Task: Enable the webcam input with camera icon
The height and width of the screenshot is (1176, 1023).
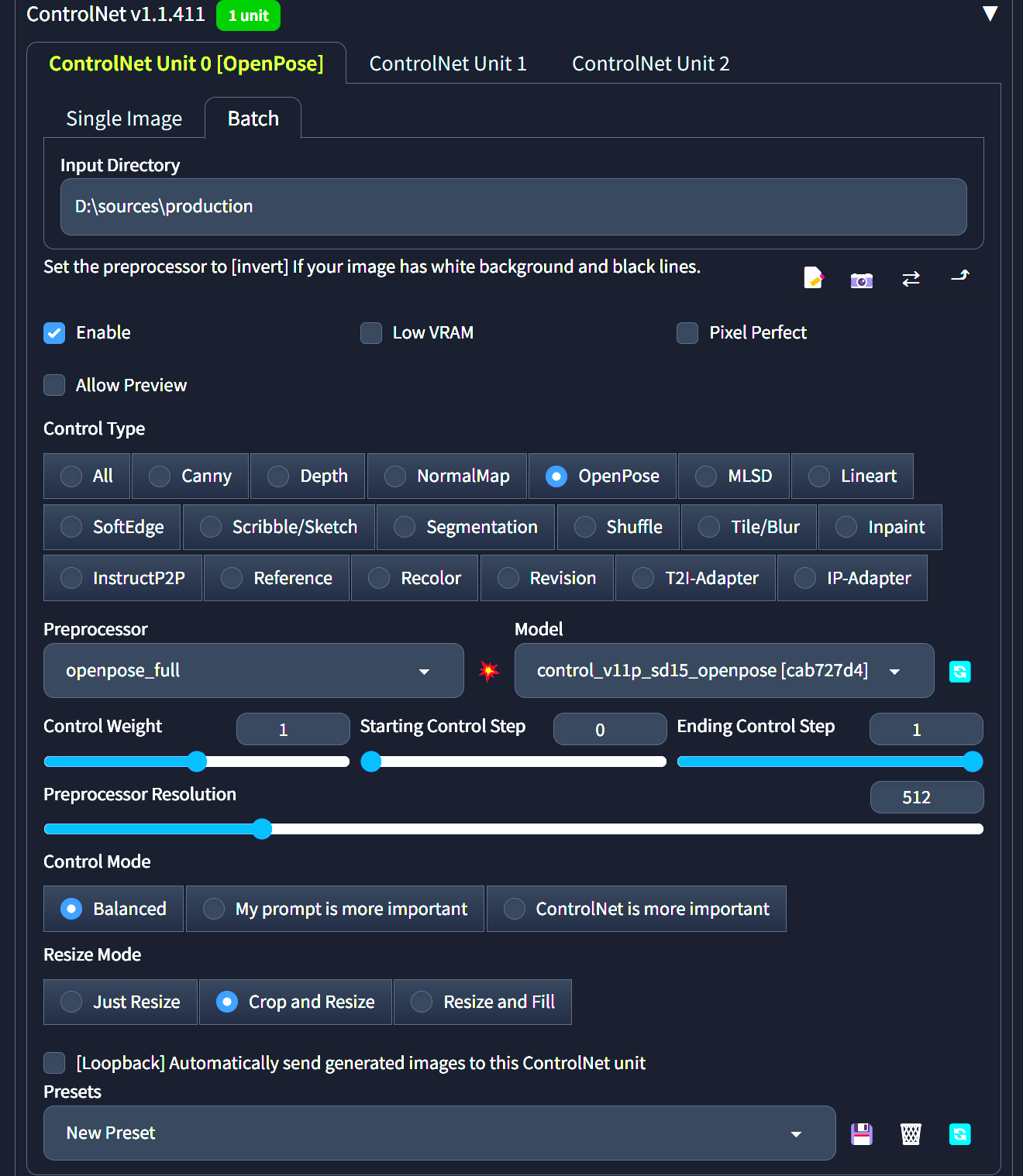Action: pos(862,278)
